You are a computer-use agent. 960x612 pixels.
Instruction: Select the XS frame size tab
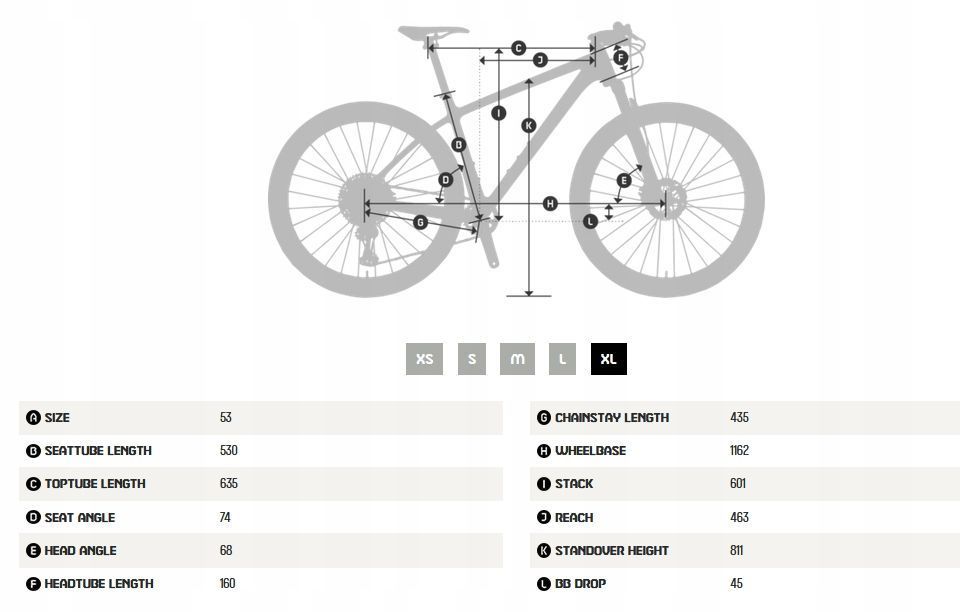(x=424, y=358)
